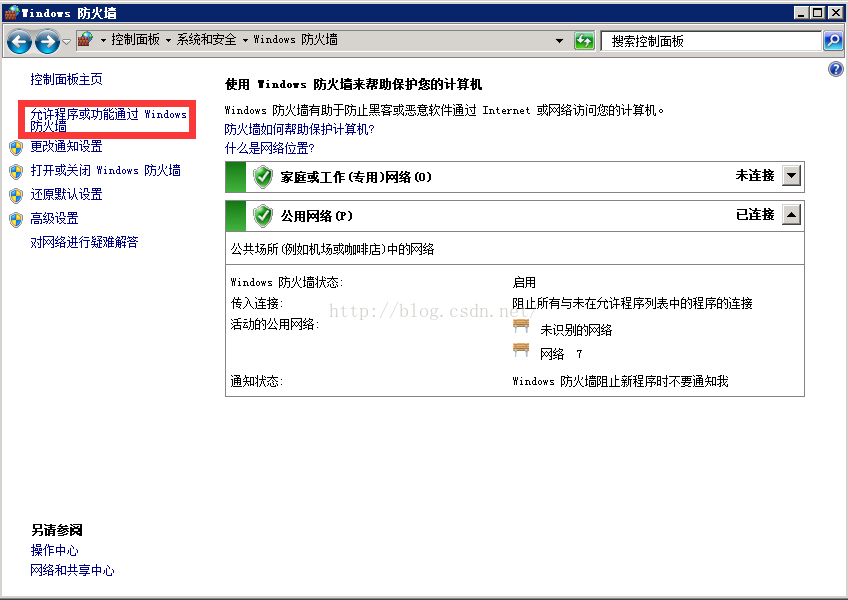The image size is (848, 600).
Task: Click the shield icon beside 更改通知设置
Action: (16, 147)
